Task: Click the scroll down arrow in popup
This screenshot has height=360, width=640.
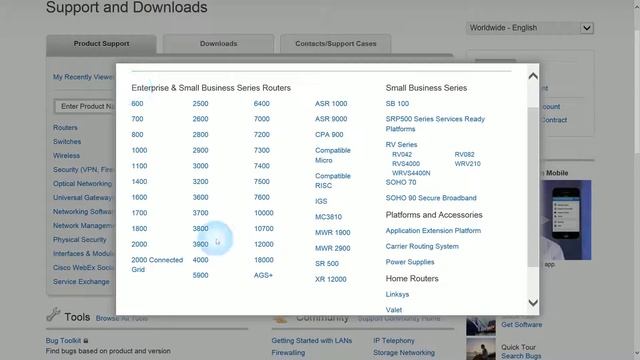Action: [x=533, y=302]
